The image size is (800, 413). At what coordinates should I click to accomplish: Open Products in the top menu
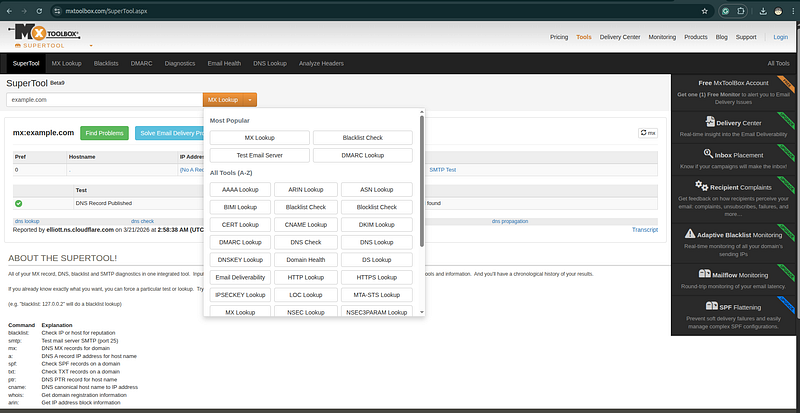click(696, 37)
